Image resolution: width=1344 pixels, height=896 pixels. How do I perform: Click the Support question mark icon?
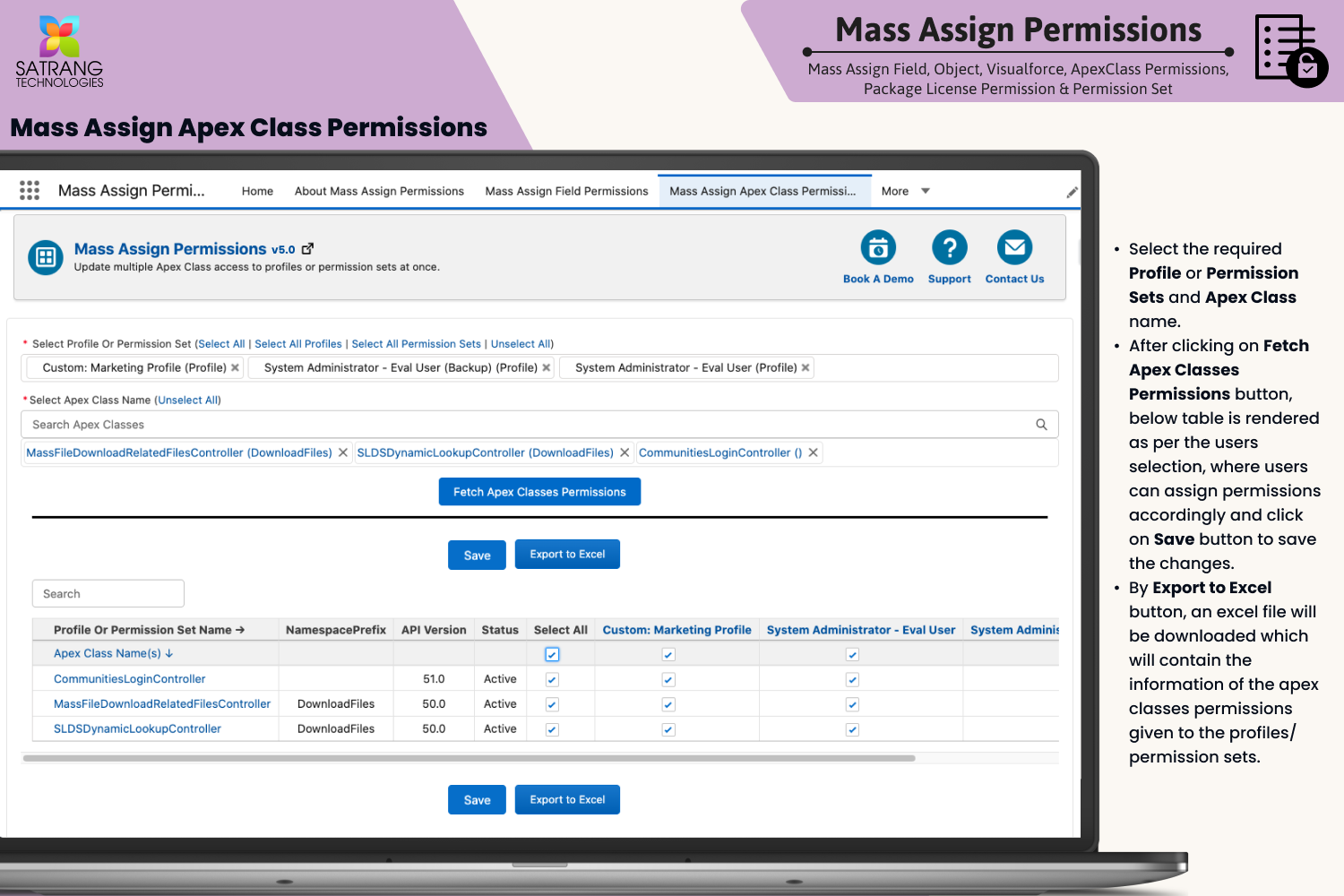click(x=949, y=248)
